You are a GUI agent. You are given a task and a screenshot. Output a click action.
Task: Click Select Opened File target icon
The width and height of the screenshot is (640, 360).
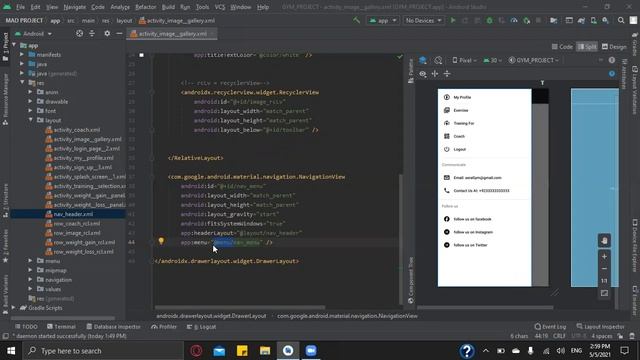click(80, 33)
